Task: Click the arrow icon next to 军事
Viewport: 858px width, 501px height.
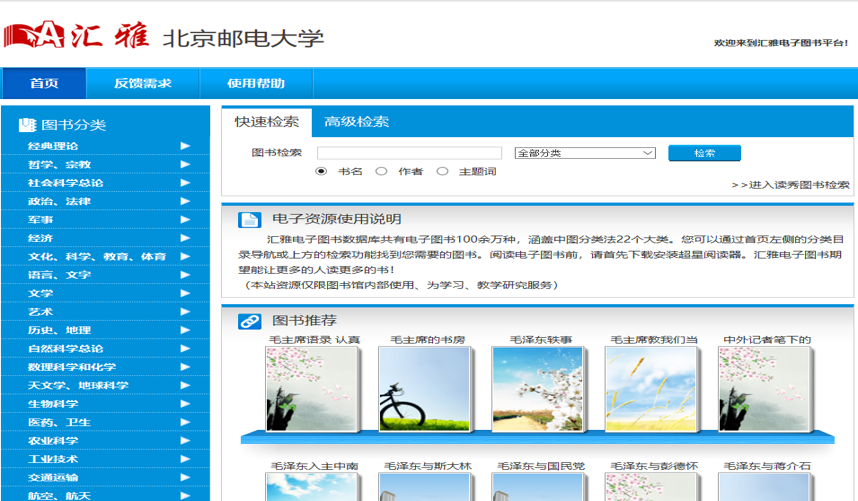Action: click(x=185, y=219)
